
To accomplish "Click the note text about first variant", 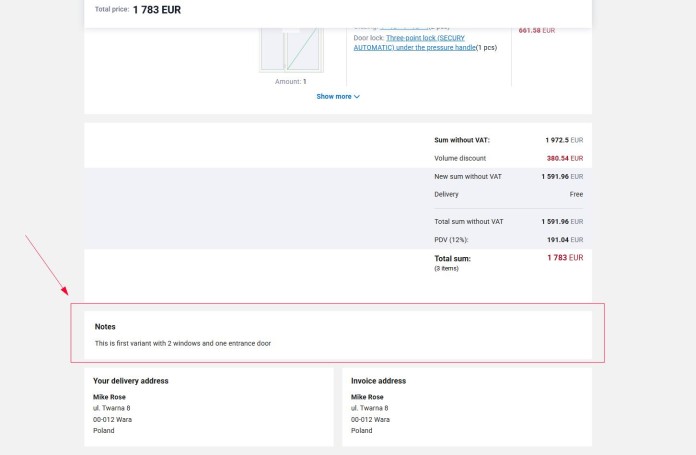I will pos(182,343).
